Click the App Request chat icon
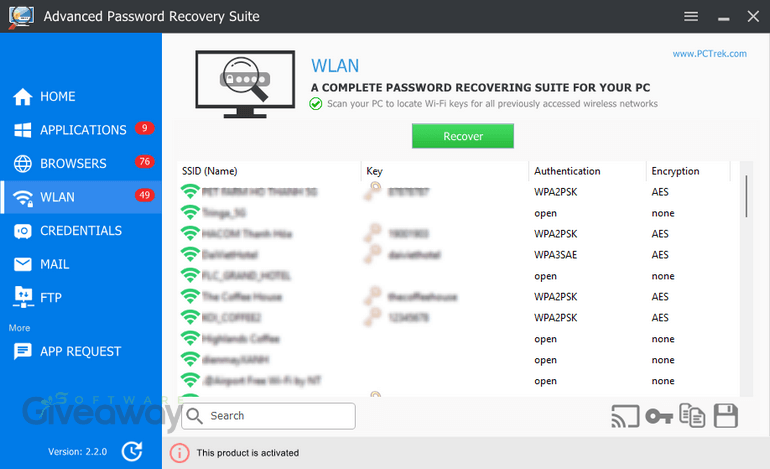This screenshot has height=469, width=770. pos(23,351)
